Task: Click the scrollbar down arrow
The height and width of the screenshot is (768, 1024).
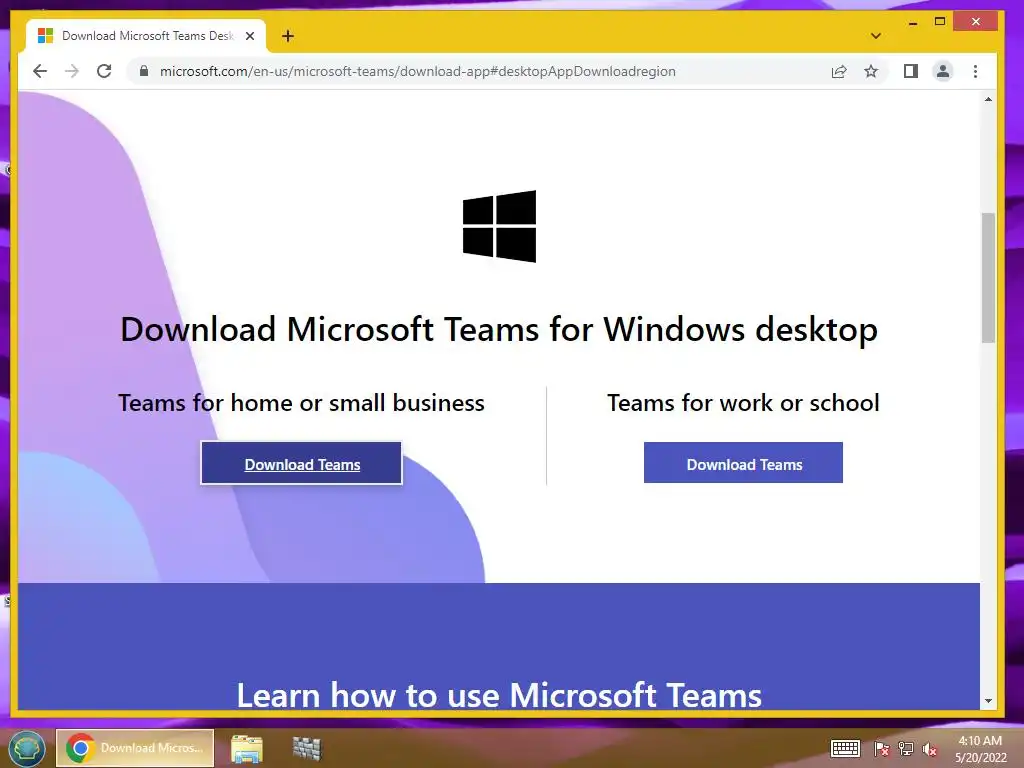Action: (x=988, y=701)
